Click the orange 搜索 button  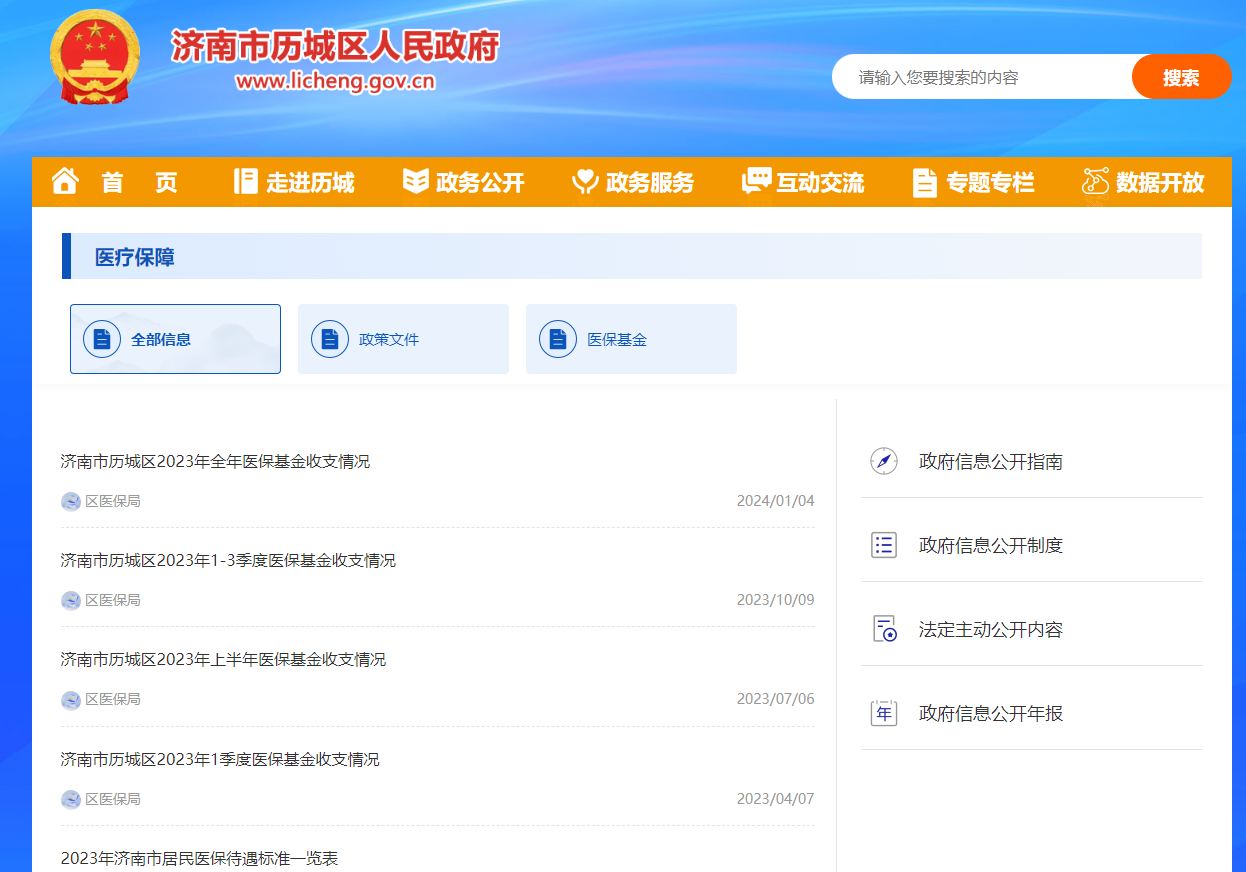1181,77
